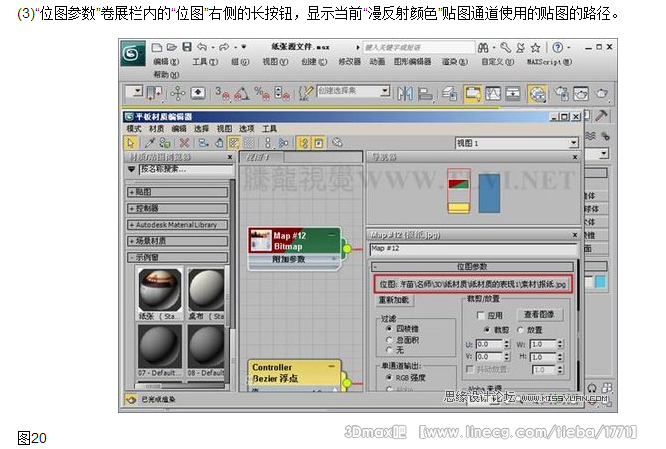Open the 选项 menu in material editor
This screenshot has width=666, height=449.
coord(246,128)
